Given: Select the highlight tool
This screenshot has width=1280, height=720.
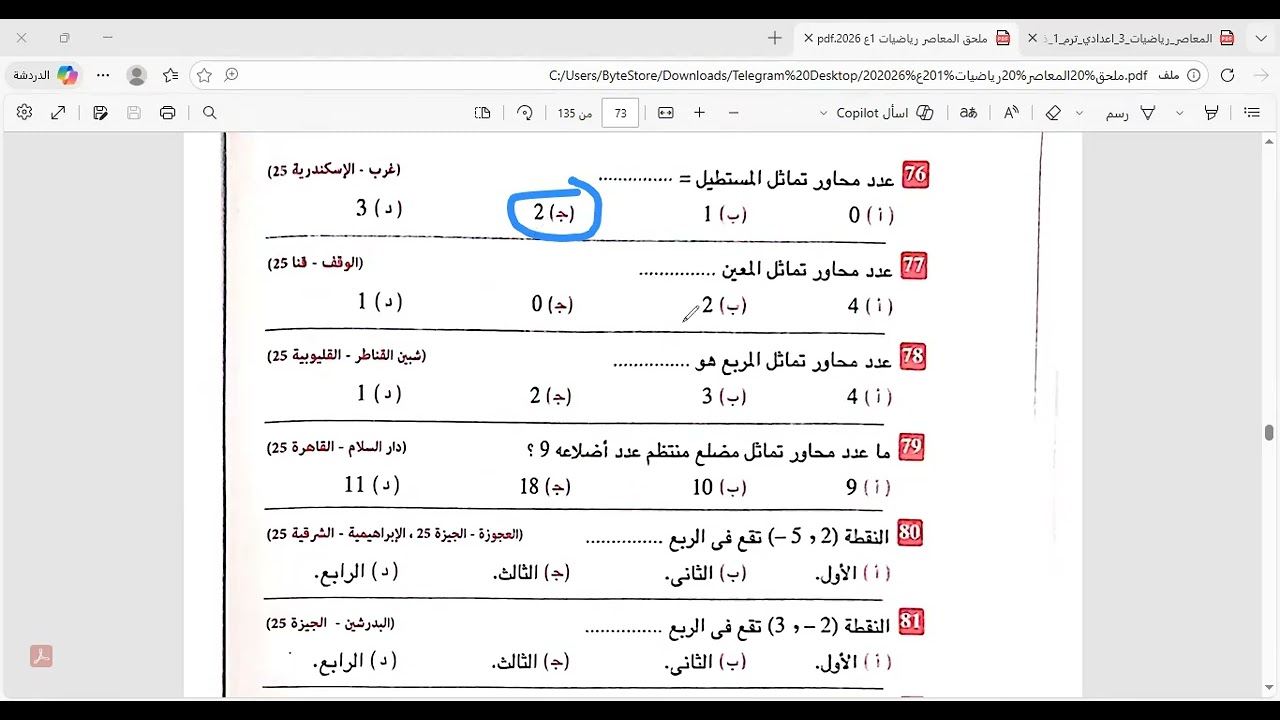Looking at the screenshot, I should coord(1211,113).
